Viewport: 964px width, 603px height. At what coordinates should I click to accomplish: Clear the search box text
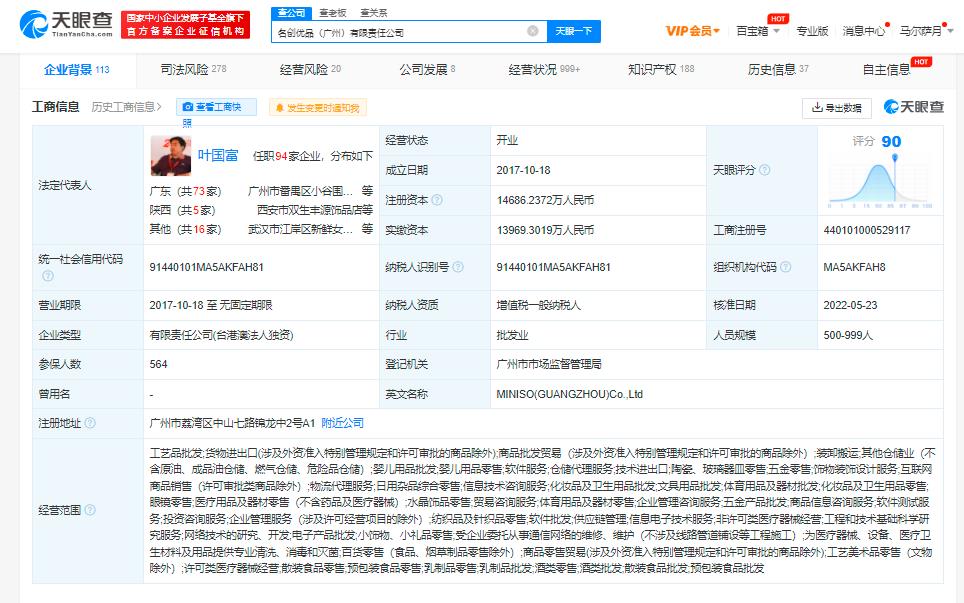[533, 32]
